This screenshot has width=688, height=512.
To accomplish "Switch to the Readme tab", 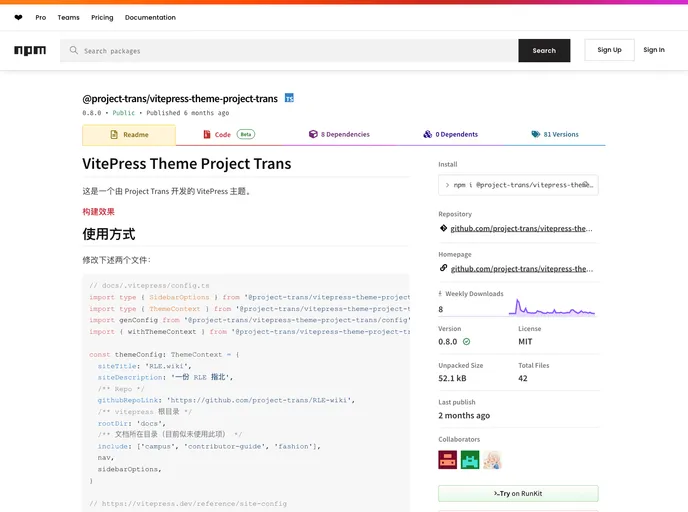I will pos(129,135).
